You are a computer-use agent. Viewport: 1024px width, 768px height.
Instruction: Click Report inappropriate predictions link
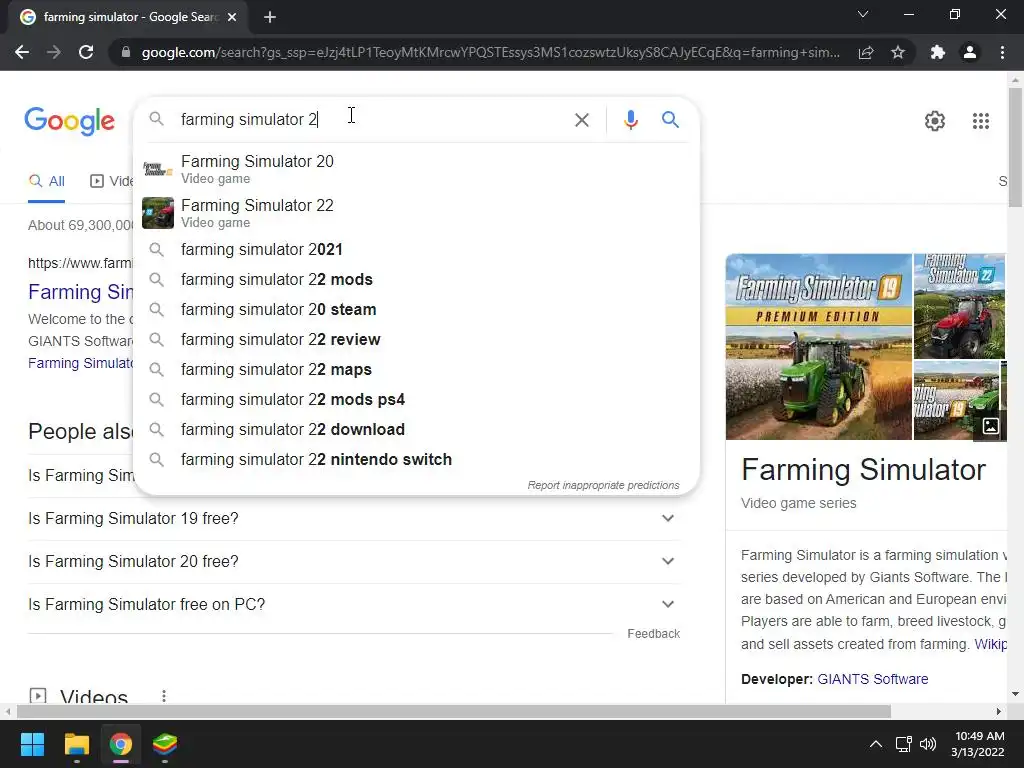(x=603, y=485)
